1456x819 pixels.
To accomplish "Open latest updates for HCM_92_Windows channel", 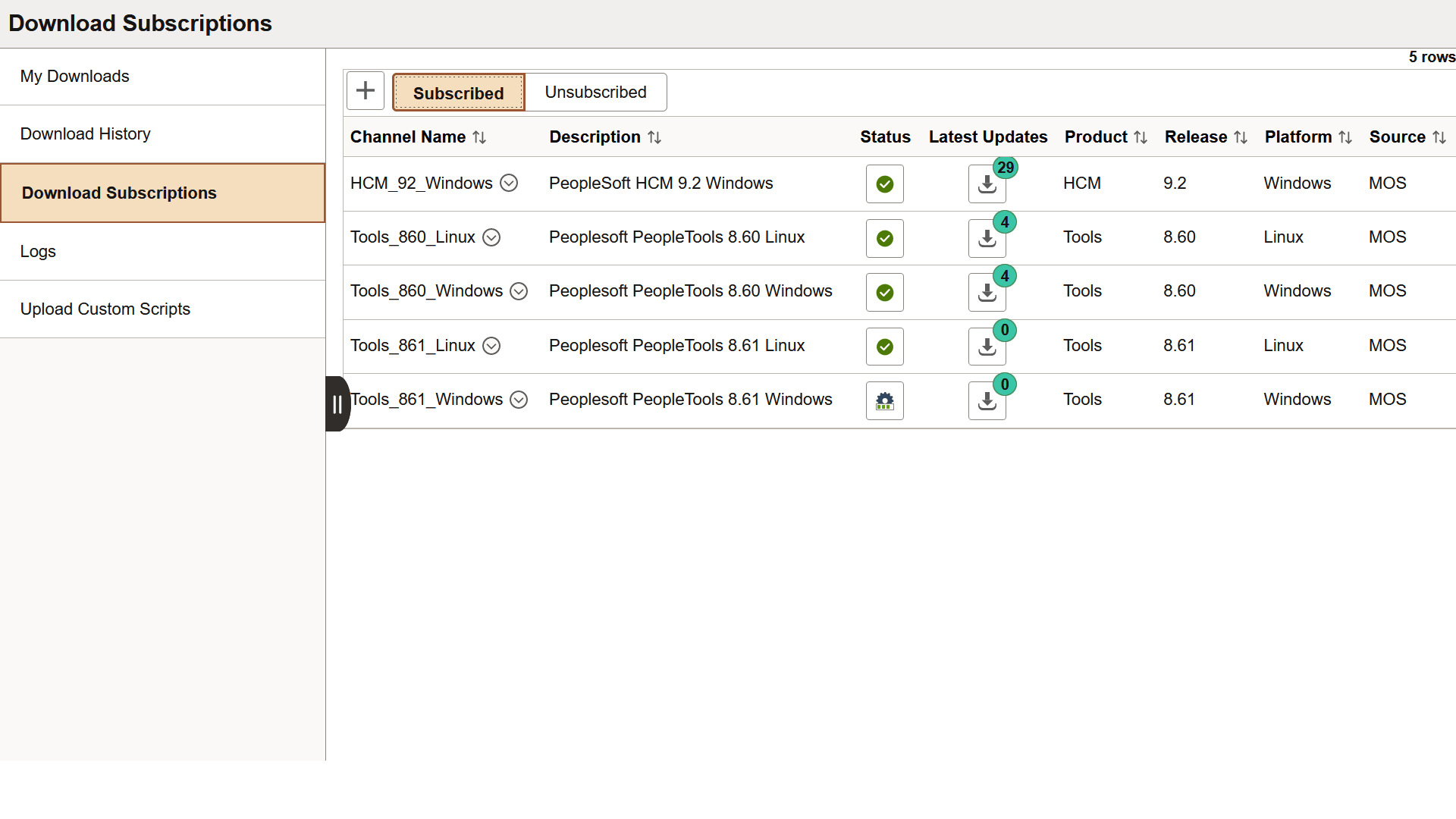I will pyautogui.click(x=987, y=184).
